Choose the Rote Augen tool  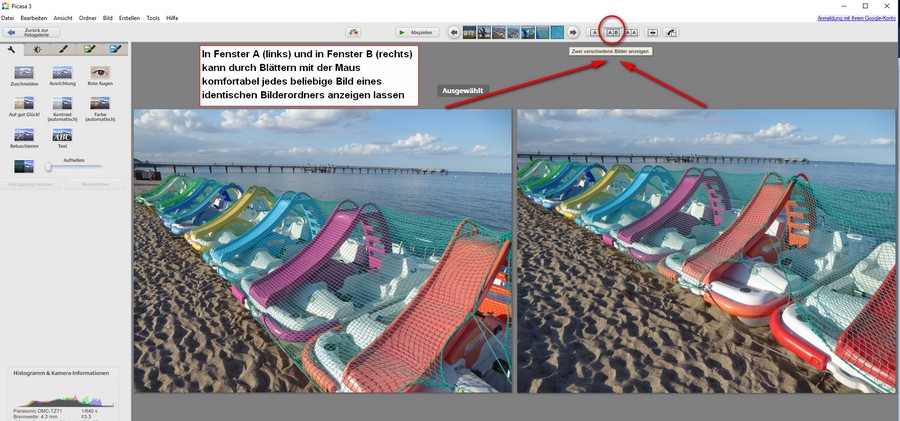point(100,76)
